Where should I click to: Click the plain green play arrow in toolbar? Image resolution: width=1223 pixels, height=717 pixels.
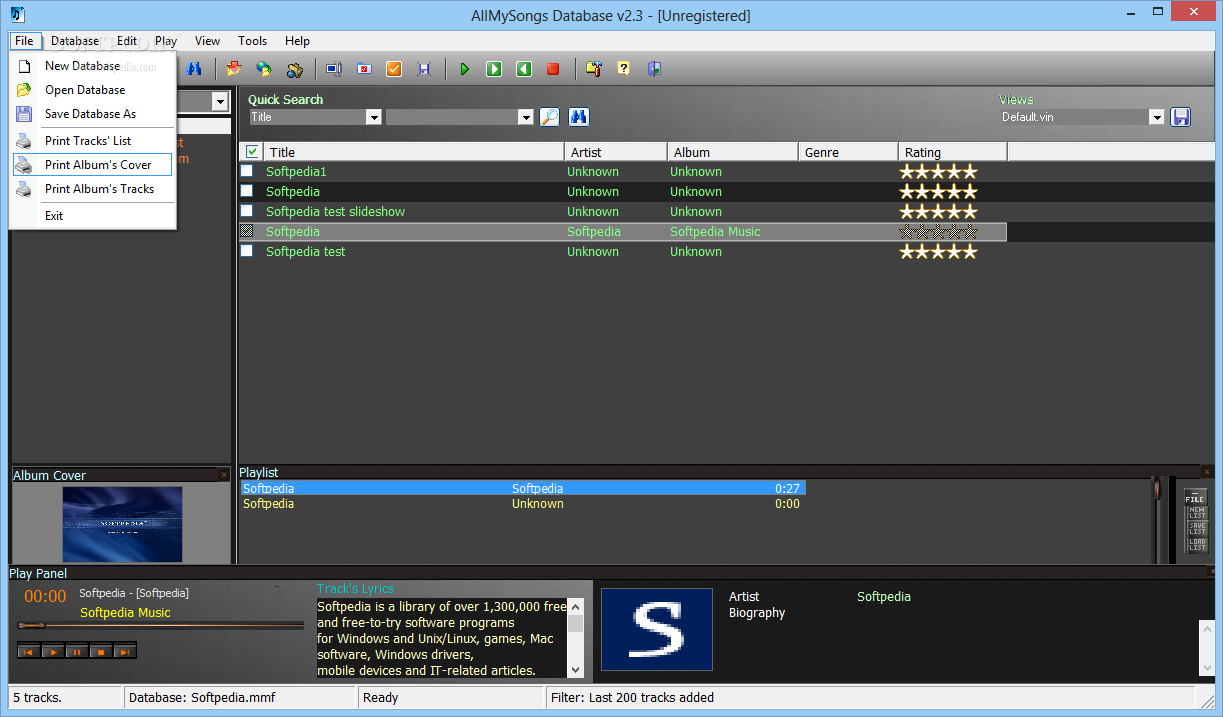tap(464, 69)
